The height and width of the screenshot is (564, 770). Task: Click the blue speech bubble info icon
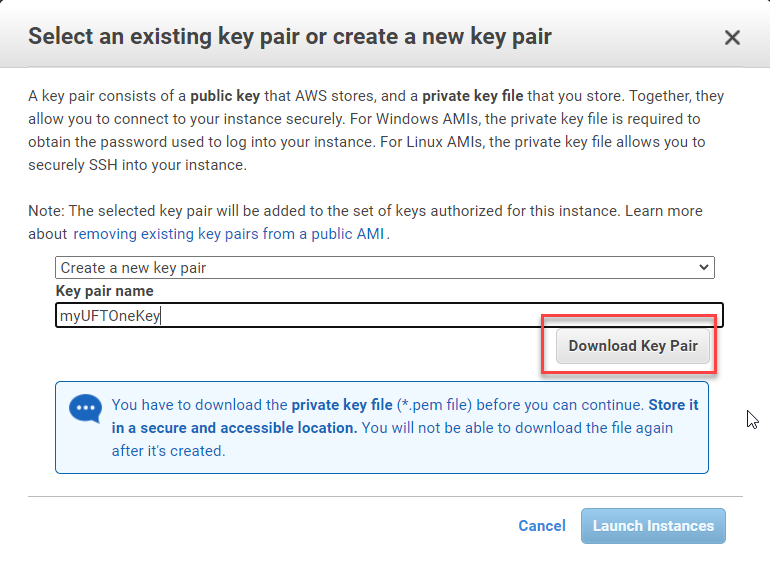85,408
